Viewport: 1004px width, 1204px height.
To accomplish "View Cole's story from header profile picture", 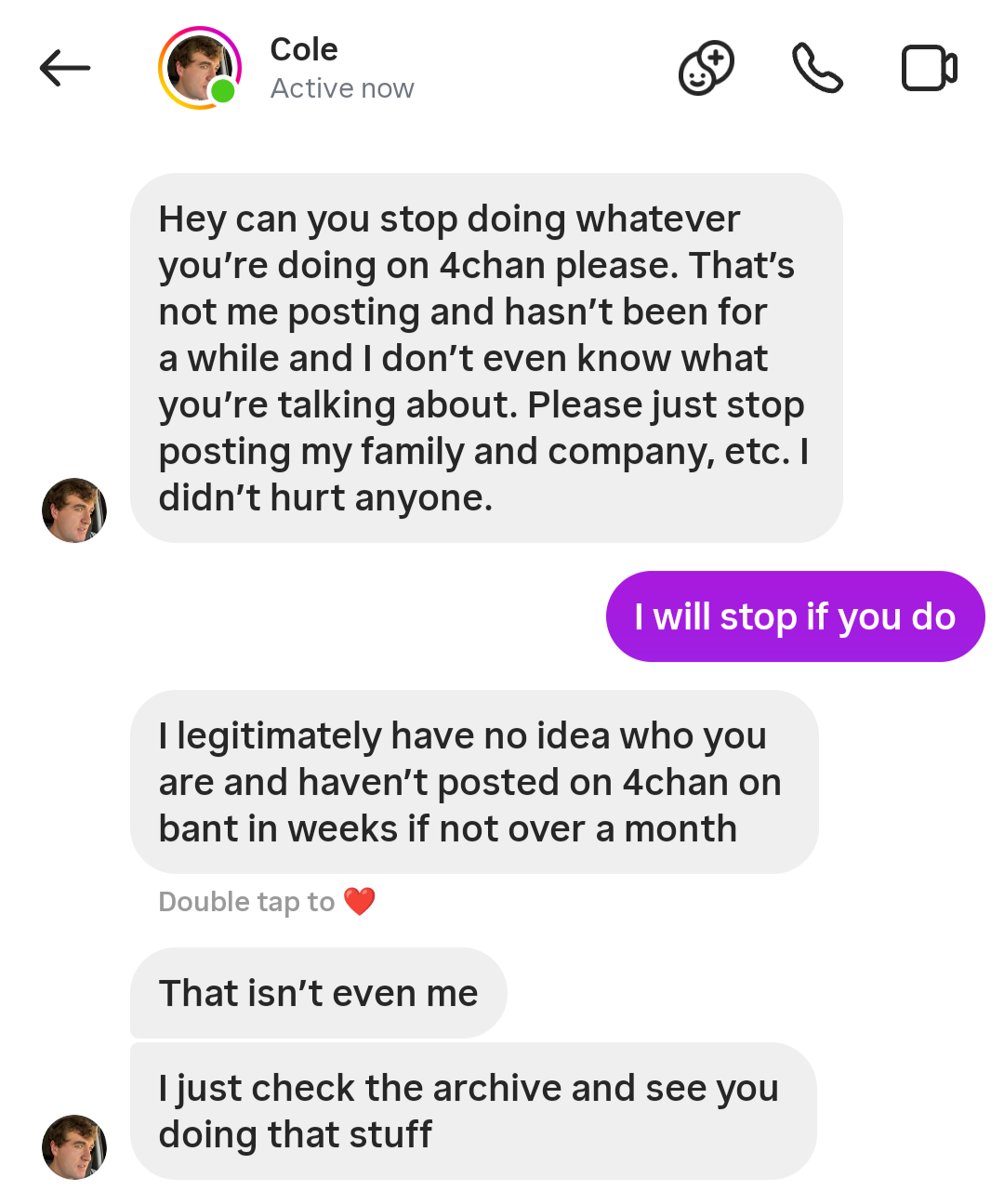I will [198, 67].
